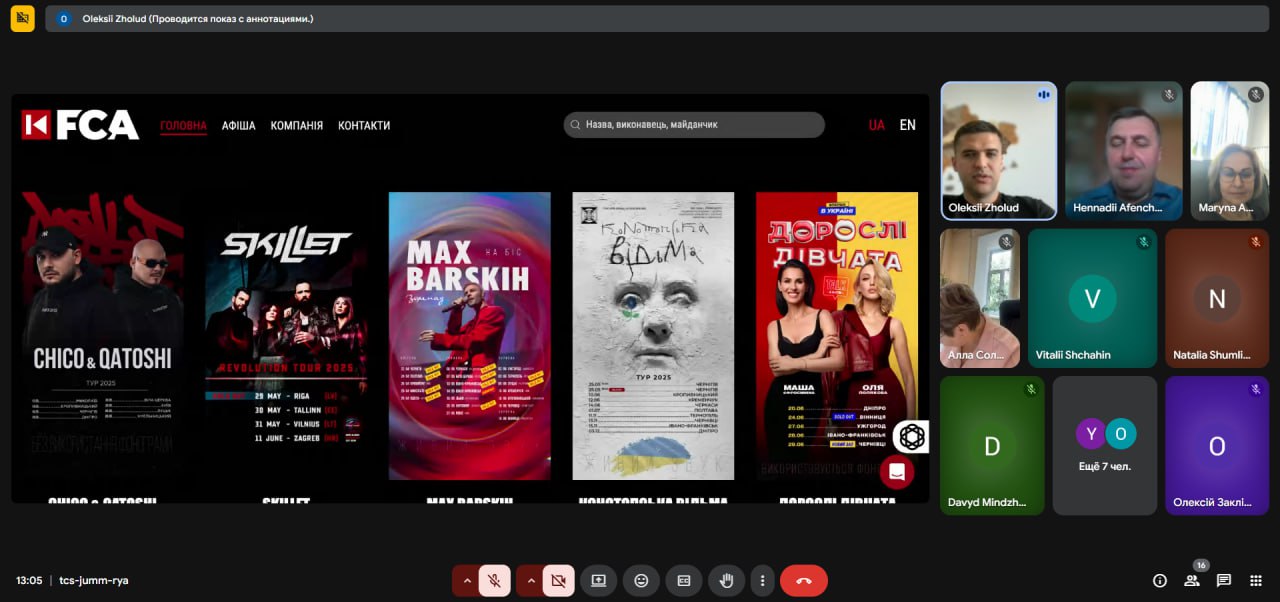This screenshot has height=602, width=1280.
Task: Open the Конотопська відьма poster
Action: point(653,336)
